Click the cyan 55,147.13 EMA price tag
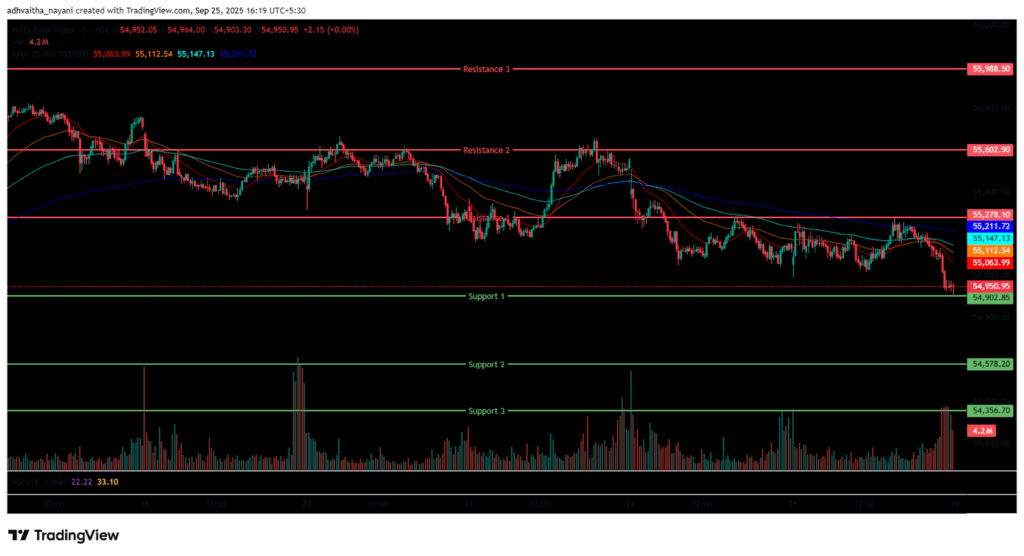This screenshot has width=1024, height=556. (991, 239)
